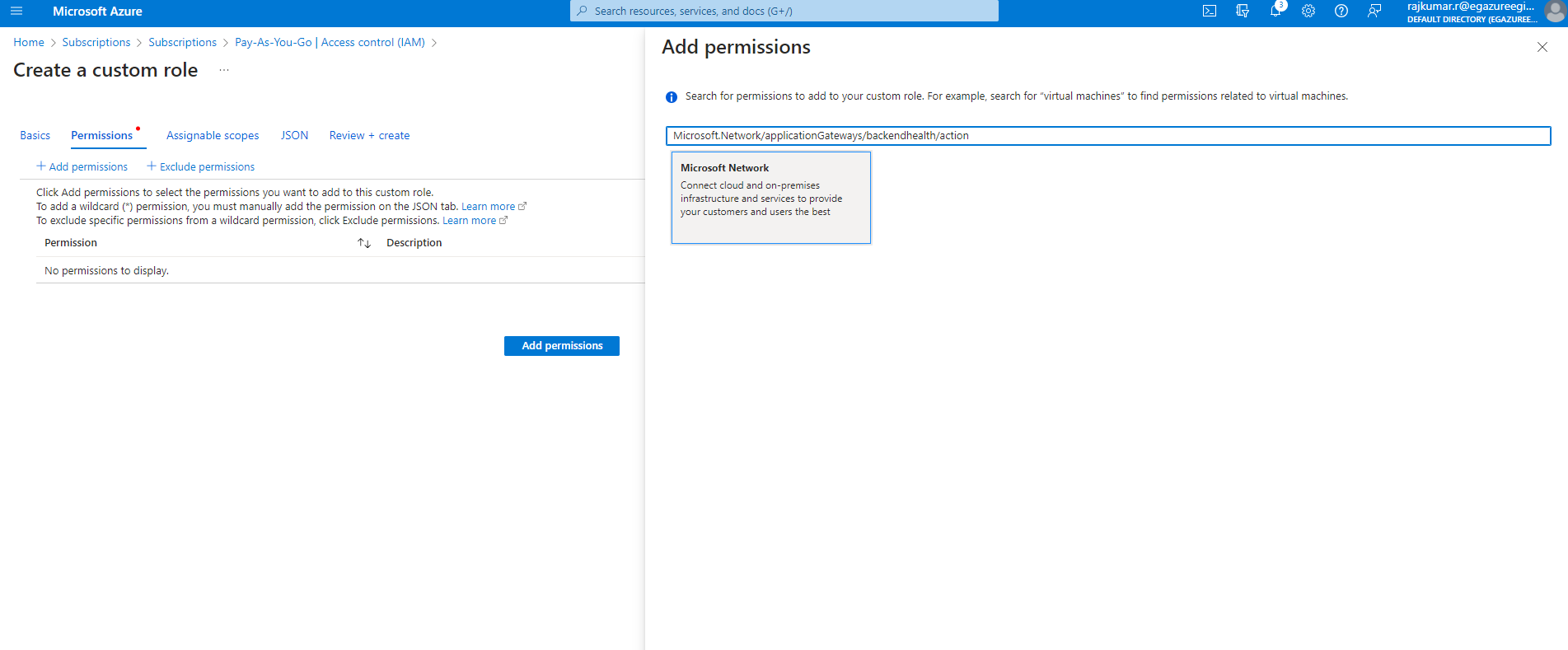
Task: Open Cloud Shell from the top bar
Action: [1210, 12]
